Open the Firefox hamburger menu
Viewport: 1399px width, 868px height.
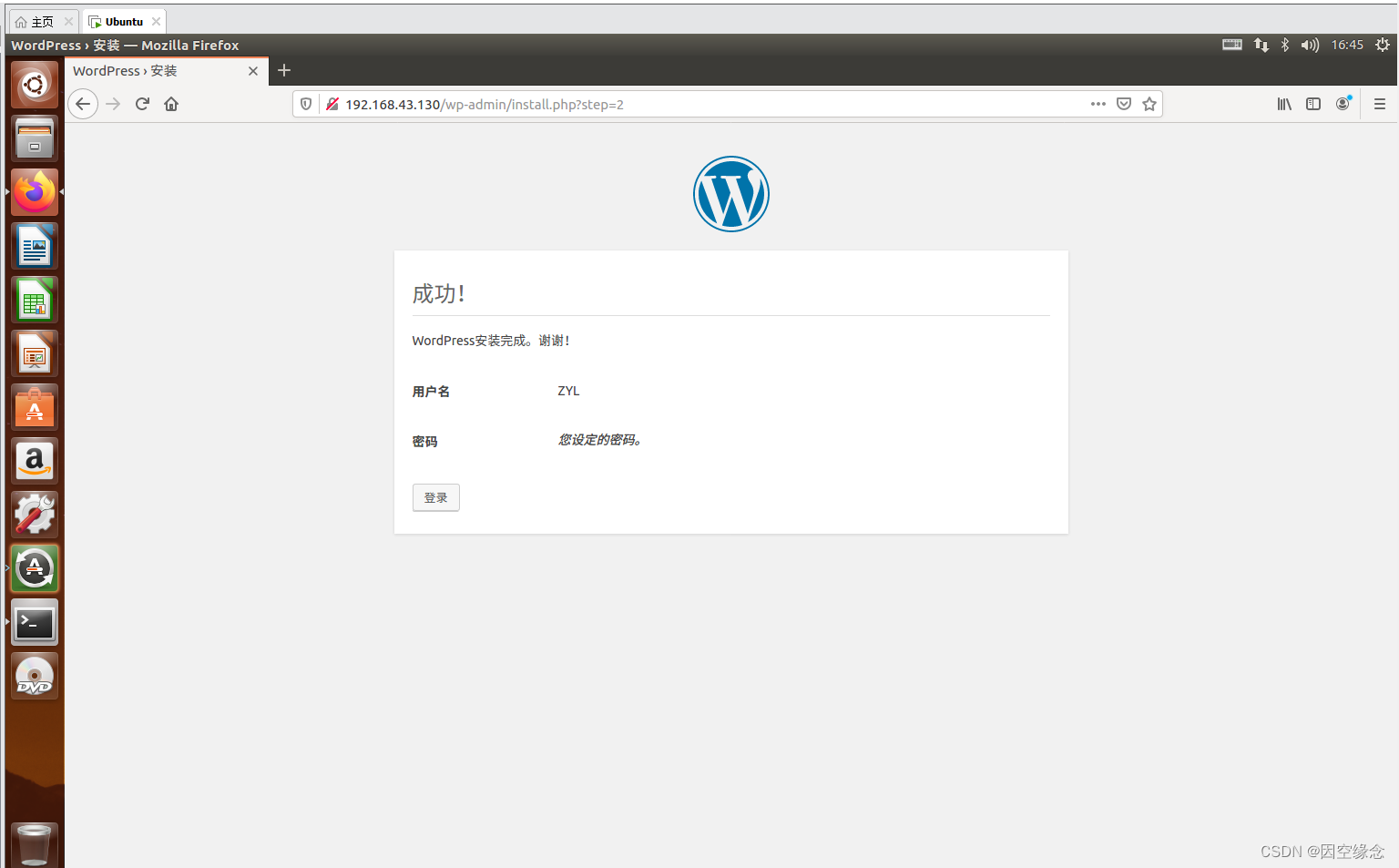pyautogui.click(x=1379, y=104)
